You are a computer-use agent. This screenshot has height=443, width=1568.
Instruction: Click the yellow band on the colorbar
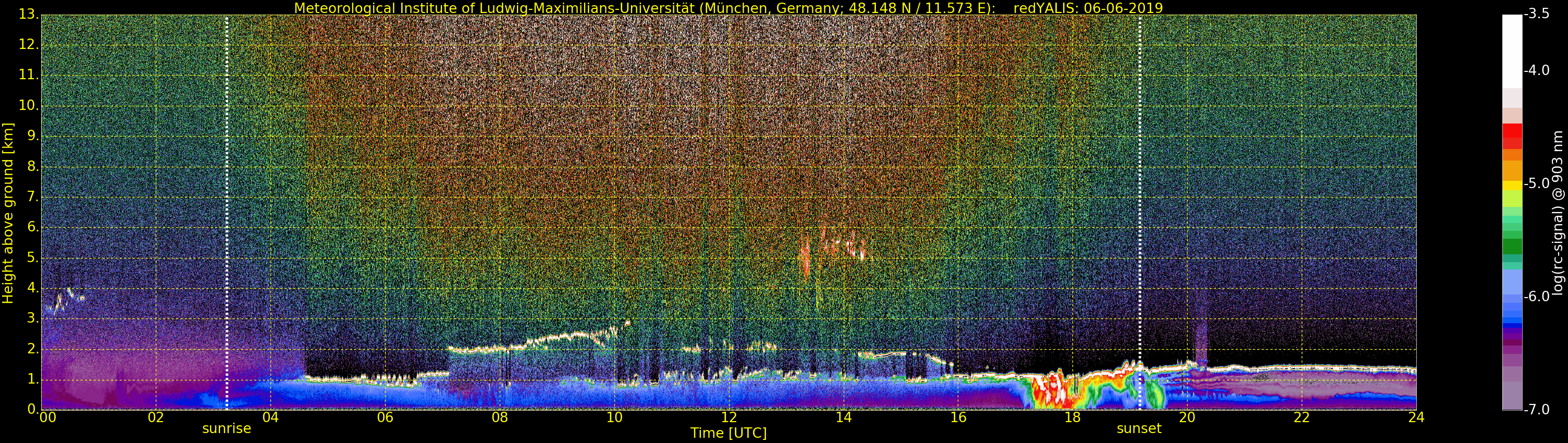tap(1512, 186)
